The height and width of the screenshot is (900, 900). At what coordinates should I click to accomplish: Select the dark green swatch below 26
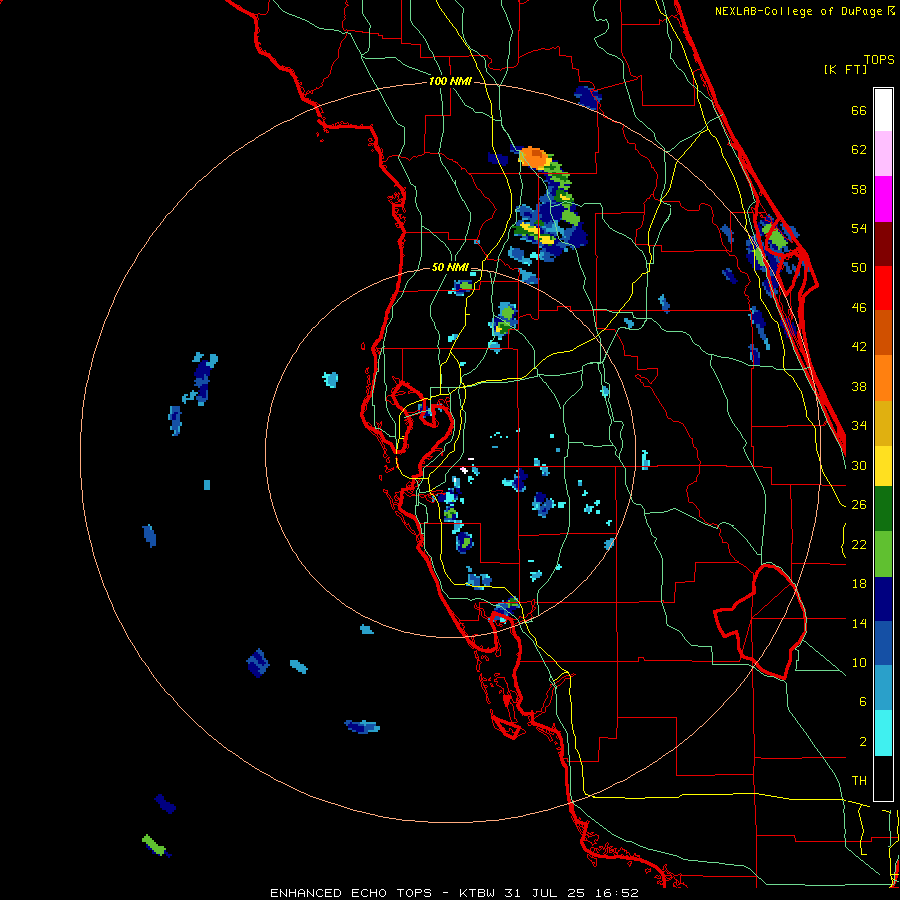883,509
